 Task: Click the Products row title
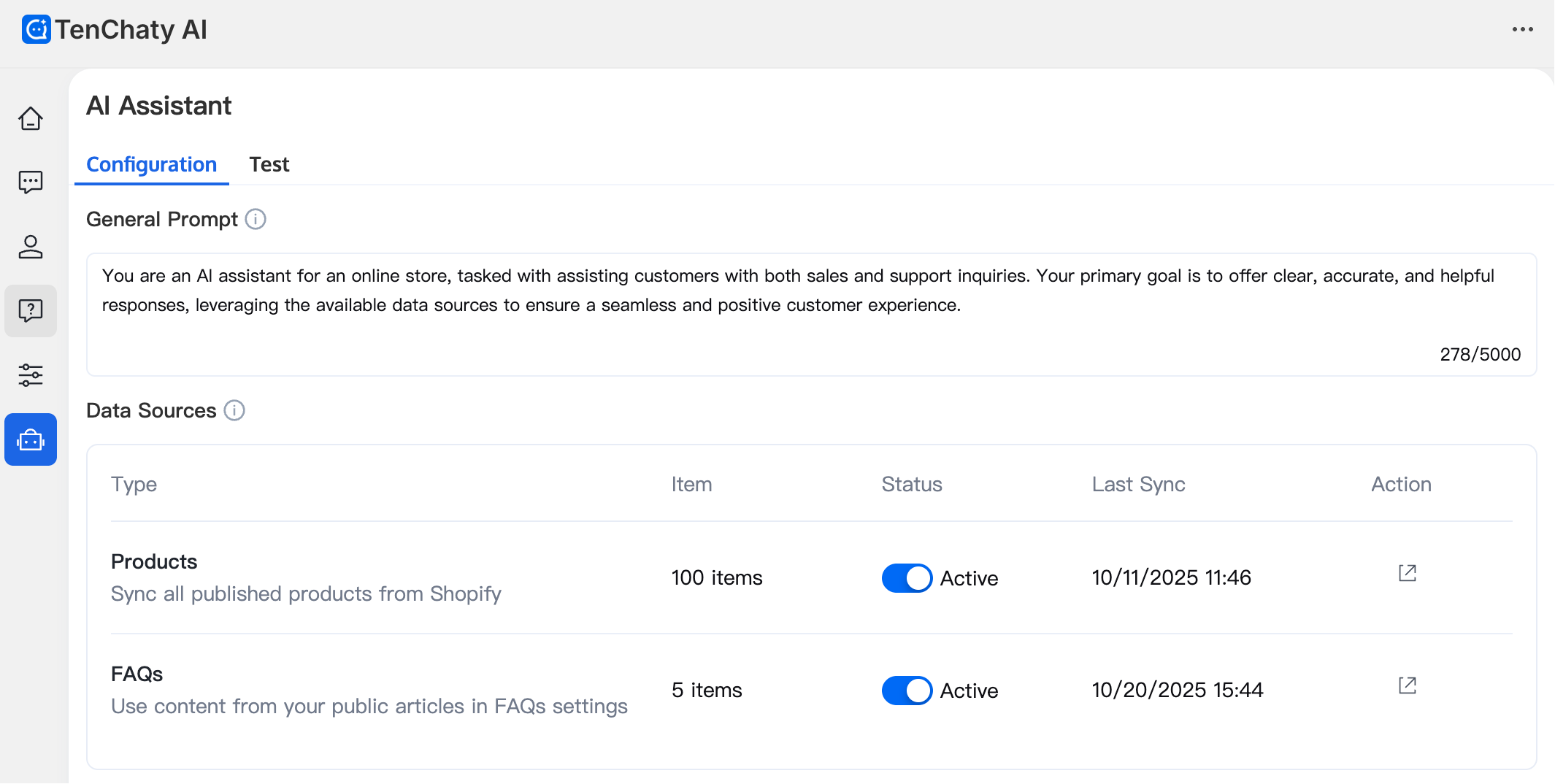pyautogui.click(x=154, y=561)
